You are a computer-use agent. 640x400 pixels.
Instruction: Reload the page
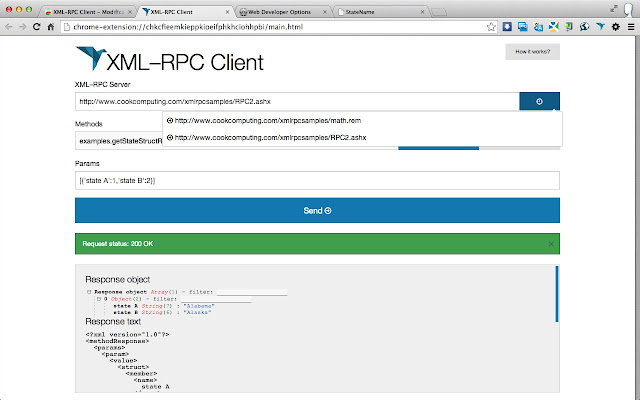(36, 27)
